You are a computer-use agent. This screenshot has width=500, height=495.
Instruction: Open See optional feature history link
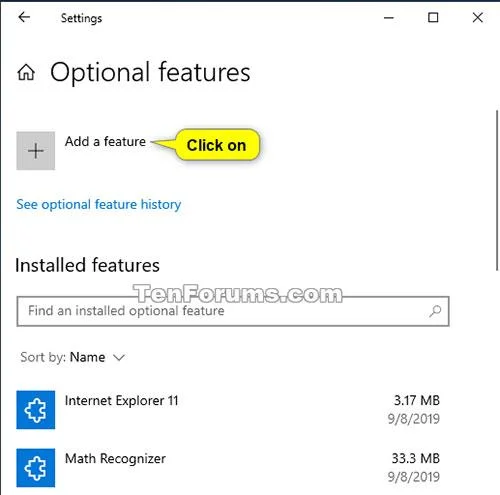(x=99, y=204)
